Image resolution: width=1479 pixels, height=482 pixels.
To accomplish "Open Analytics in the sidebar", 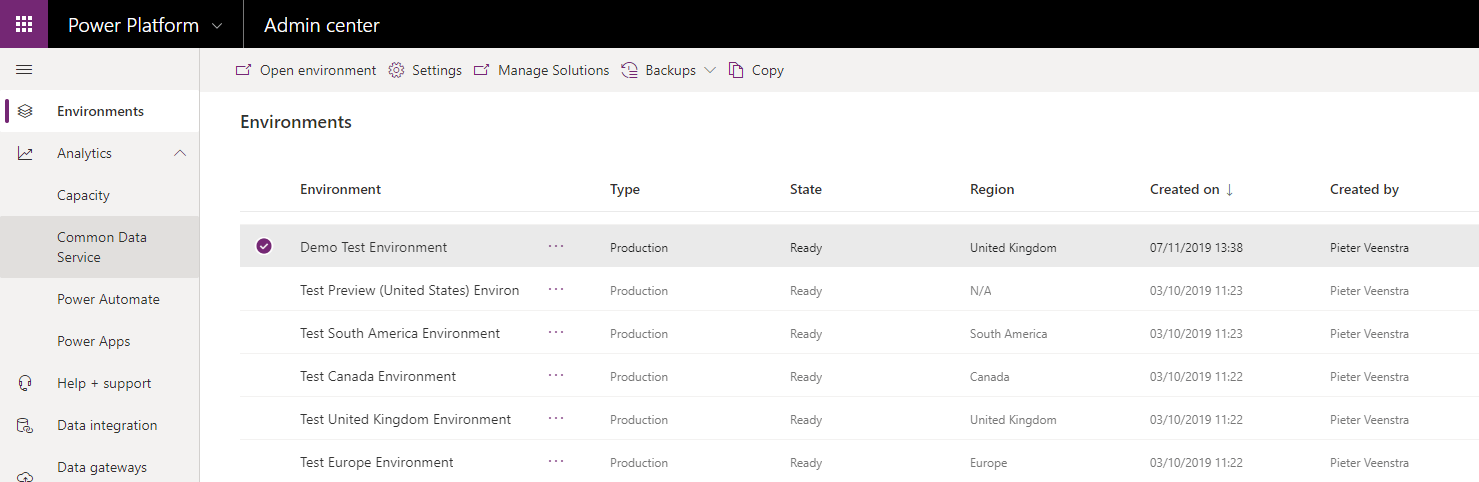I will (84, 153).
